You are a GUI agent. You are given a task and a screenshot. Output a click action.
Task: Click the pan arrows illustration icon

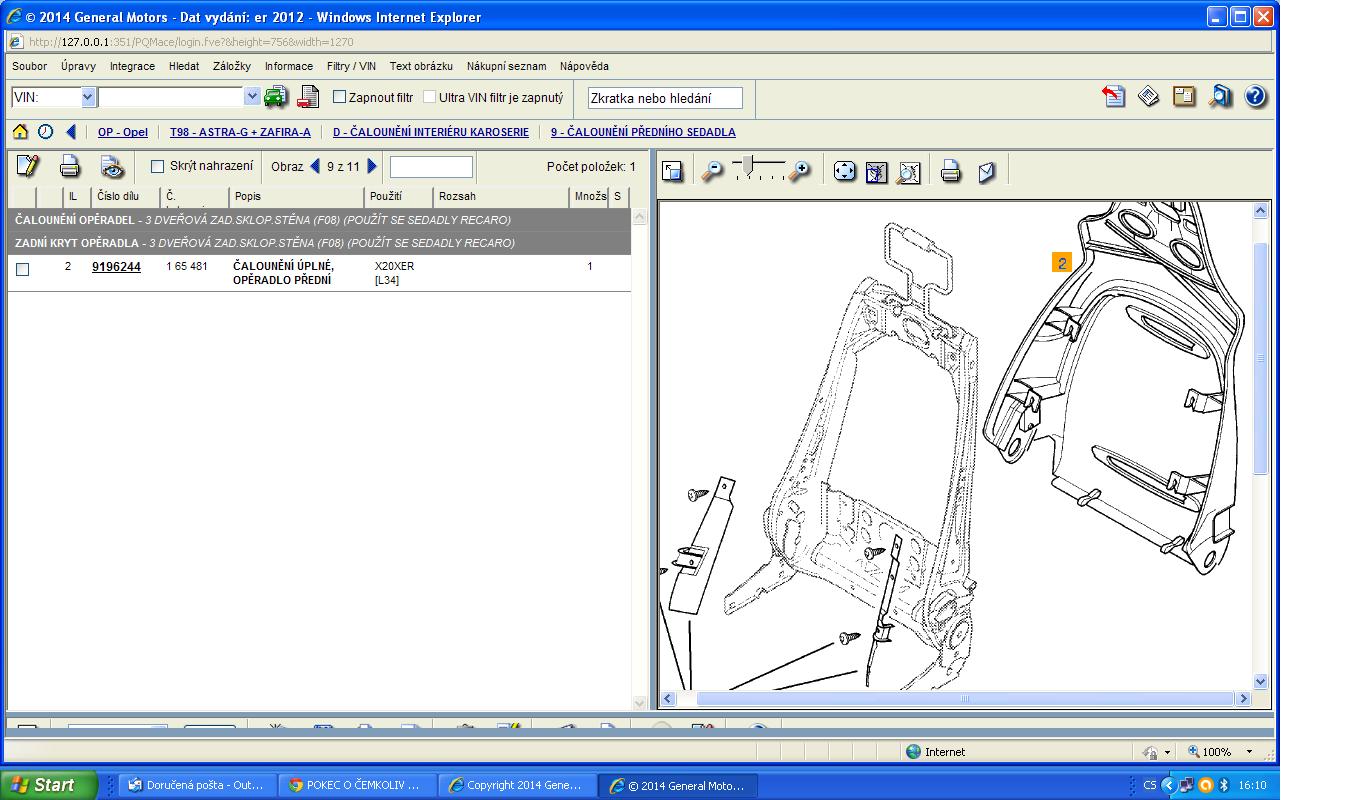click(845, 171)
